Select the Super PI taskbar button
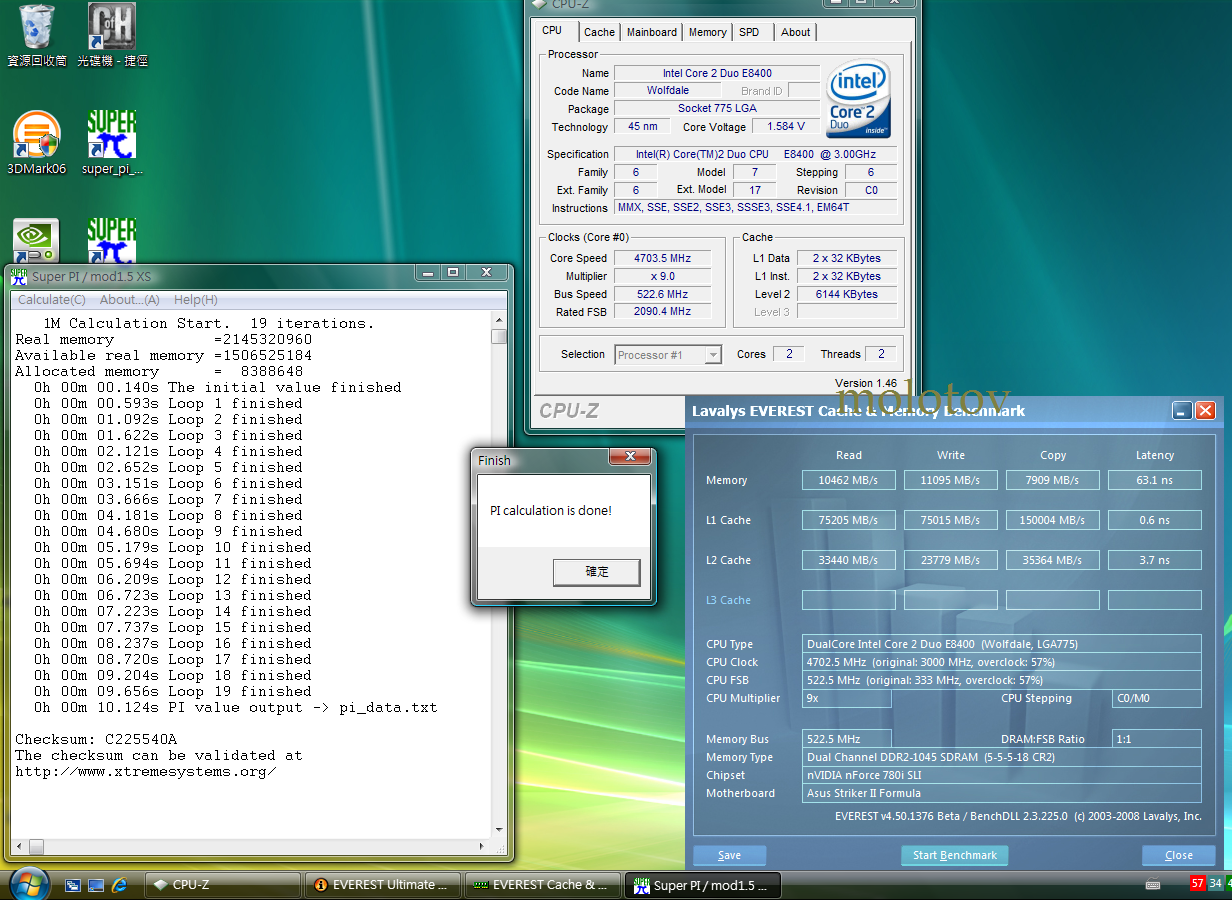The height and width of the screenshot is (900, 1232). point(703,885)
